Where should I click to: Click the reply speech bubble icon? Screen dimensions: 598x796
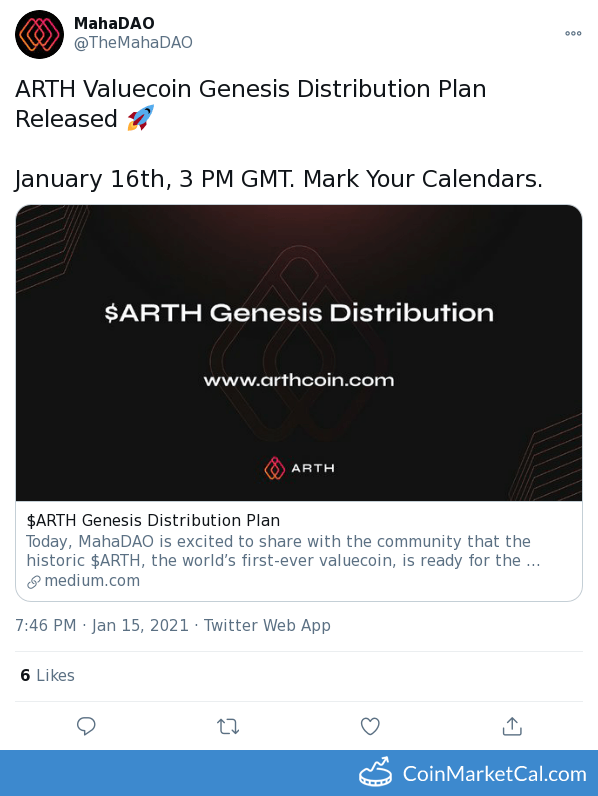[x=86, y=726]
